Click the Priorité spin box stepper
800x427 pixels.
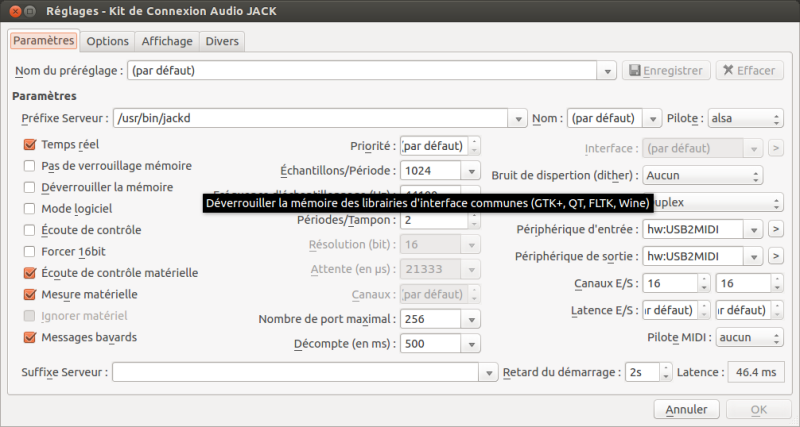(x=474, y=146)
